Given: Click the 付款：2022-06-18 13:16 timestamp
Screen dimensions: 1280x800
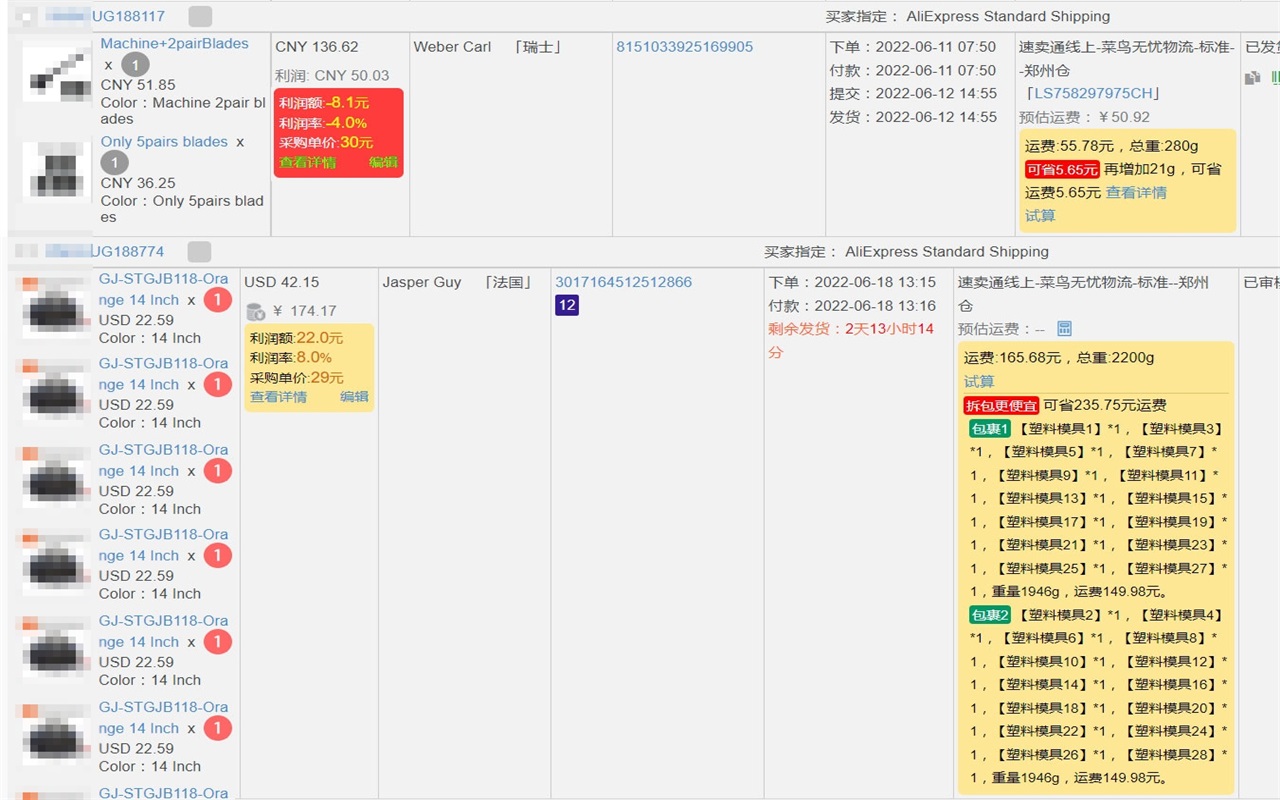Looking at the screenshot, I should (852, 306).
